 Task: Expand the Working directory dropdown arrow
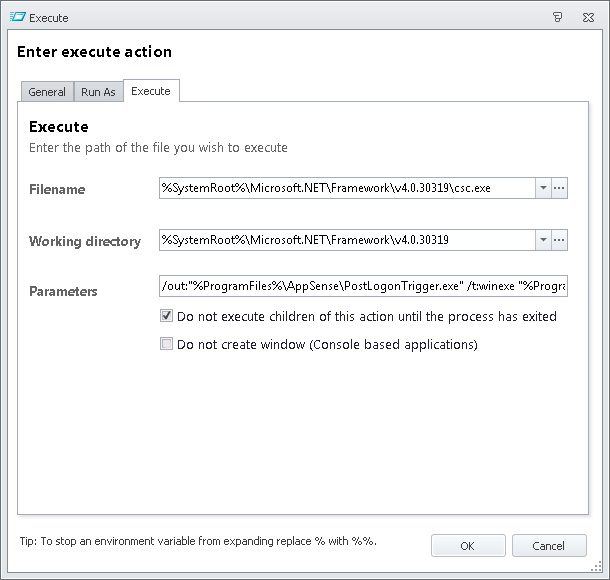coord(542,240)
